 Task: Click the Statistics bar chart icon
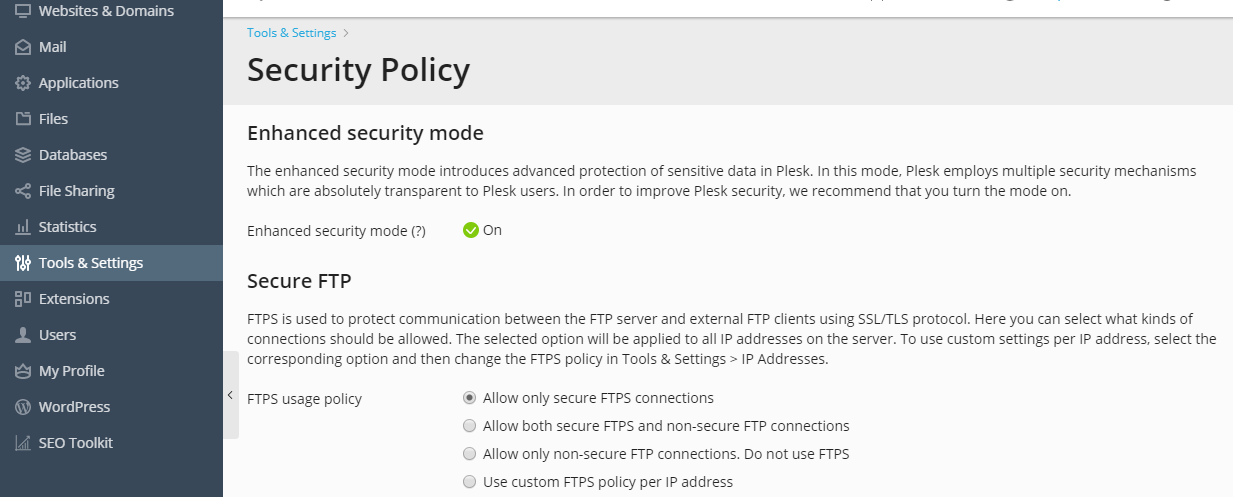pos(22,227)
